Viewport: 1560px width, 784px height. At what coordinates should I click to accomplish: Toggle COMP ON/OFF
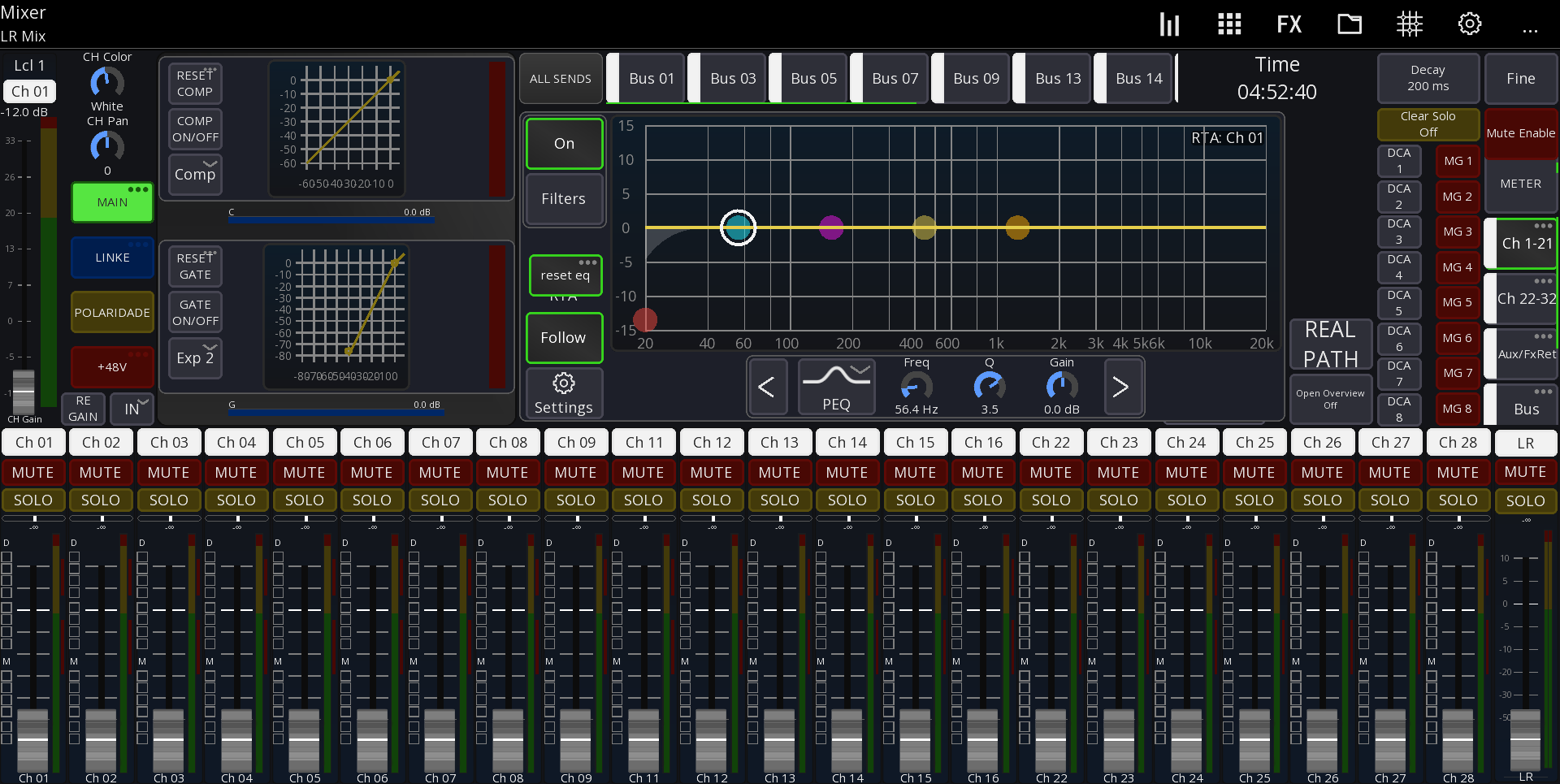tap(195, 129)
